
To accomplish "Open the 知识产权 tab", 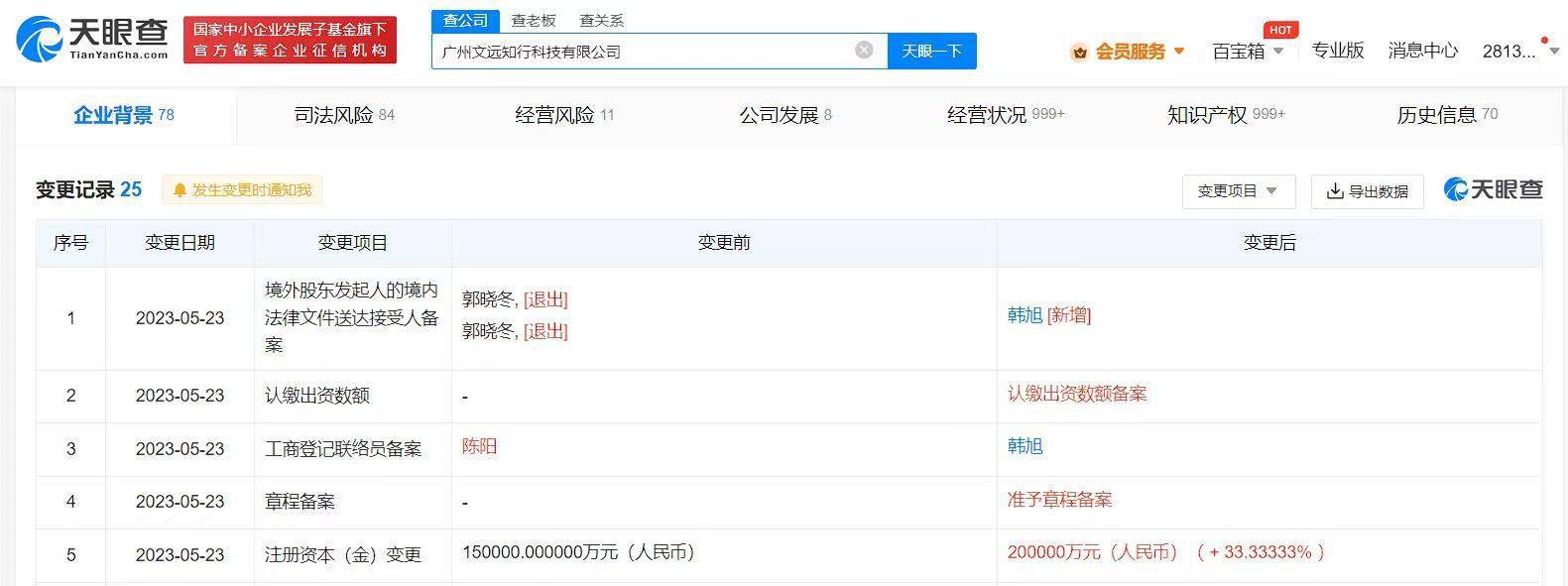I will (1225, 115).
